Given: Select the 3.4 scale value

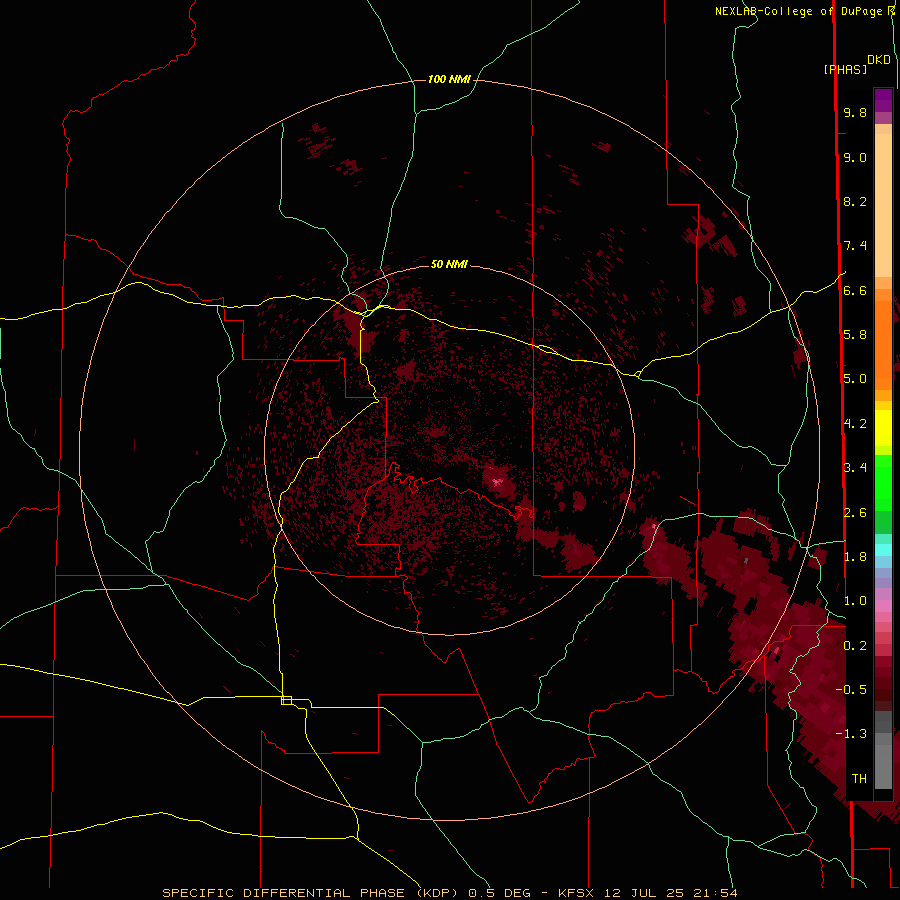Looking at the screenshot, I should [x=855, y=467].
